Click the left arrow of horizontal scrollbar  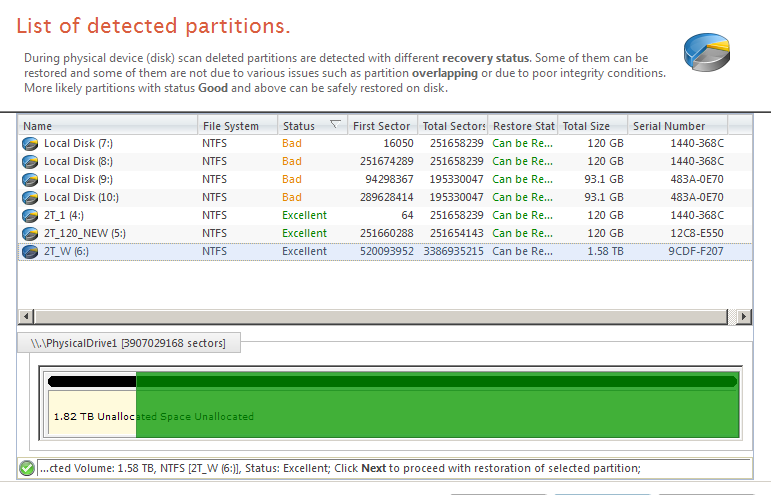pyautogui.click(x=26, y=317)
